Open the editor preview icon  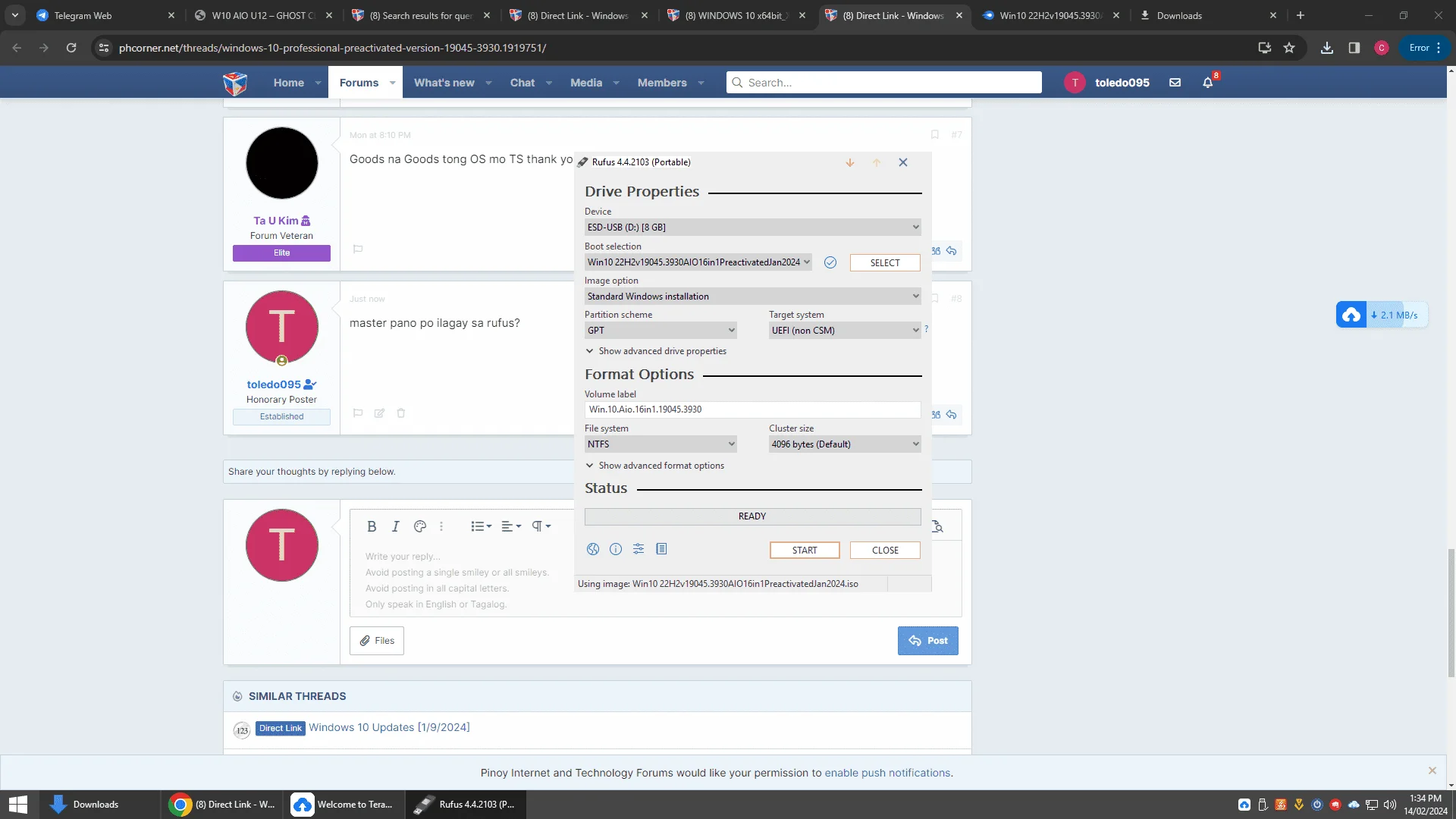pos(938,526)
